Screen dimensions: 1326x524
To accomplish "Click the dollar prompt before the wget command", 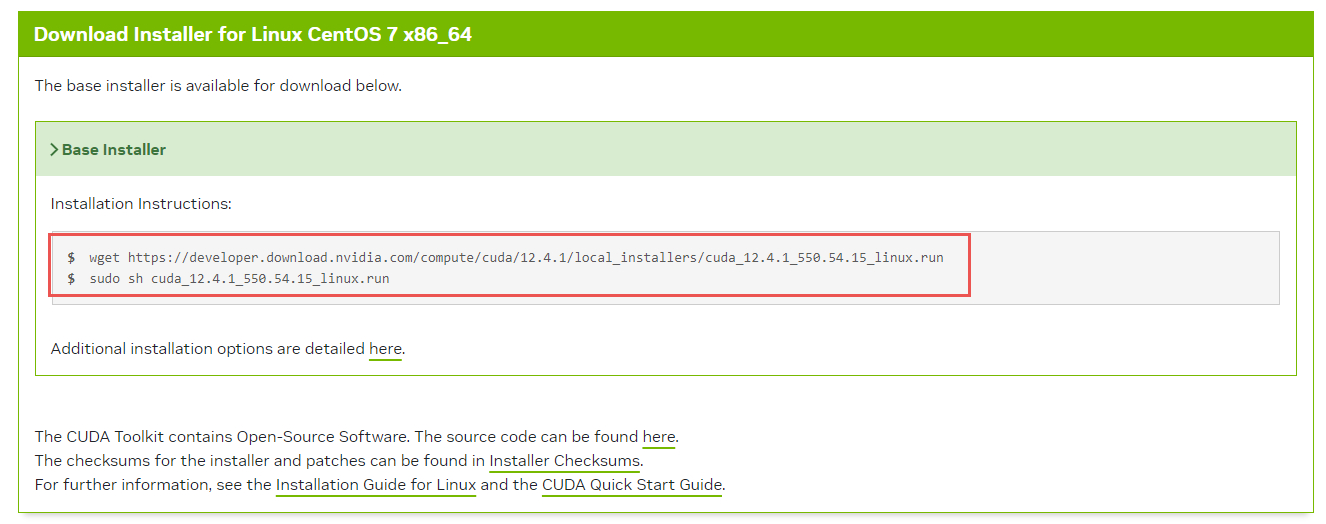I will 71,258.
